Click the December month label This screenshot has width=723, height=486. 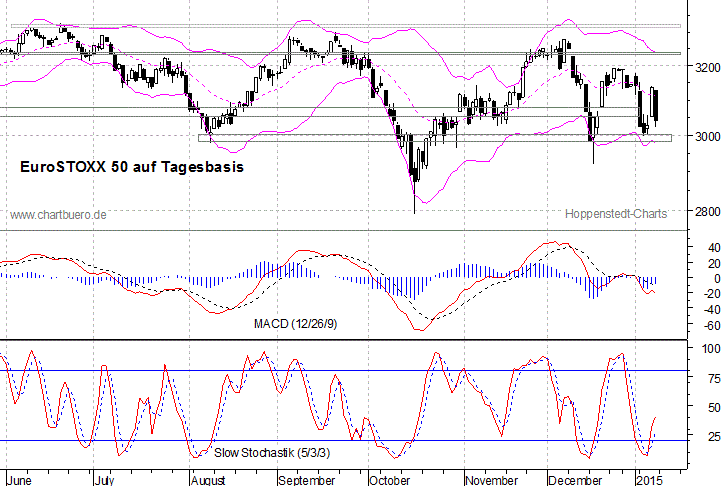coord(575,480)
